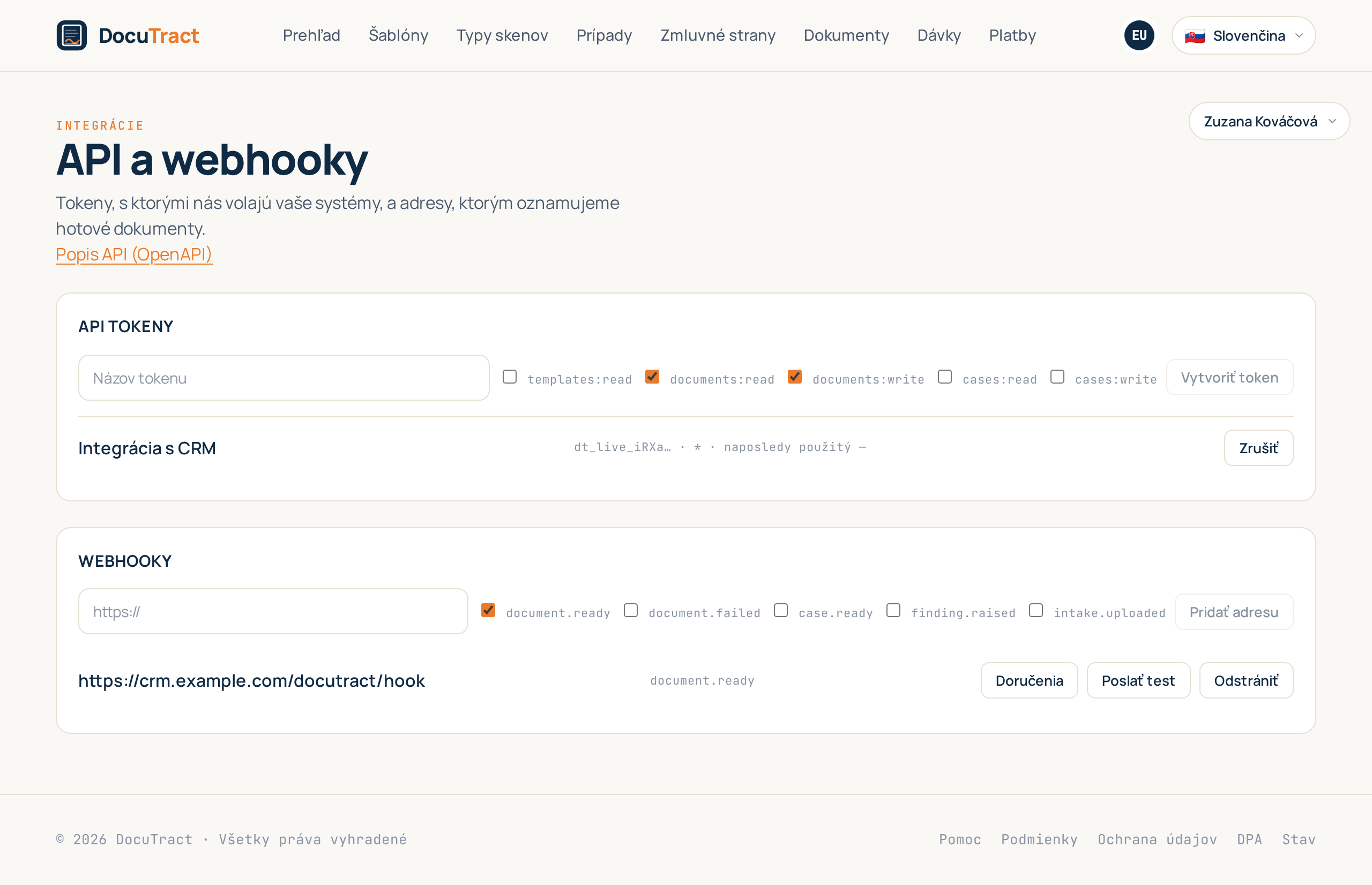Screen dimensions: 1372x885
Task: Click the Vytvoriť token button
Action: [x=1229, y=378]
